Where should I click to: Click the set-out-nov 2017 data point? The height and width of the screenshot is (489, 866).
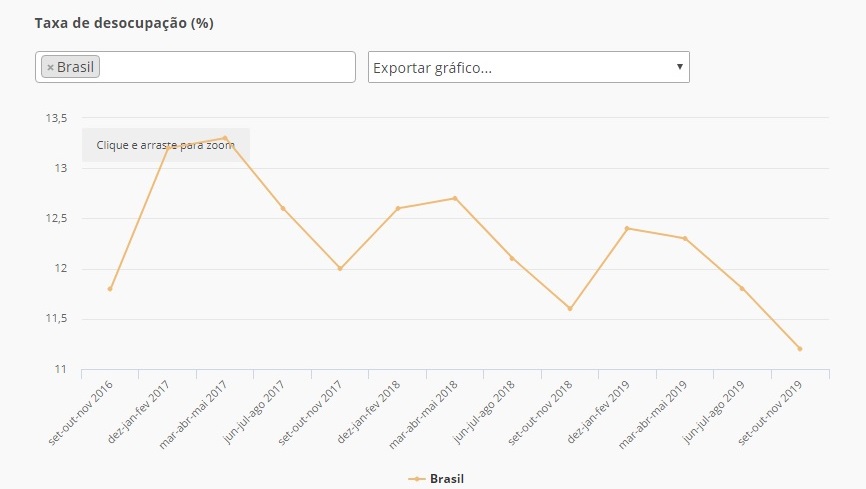coord(340,268)
